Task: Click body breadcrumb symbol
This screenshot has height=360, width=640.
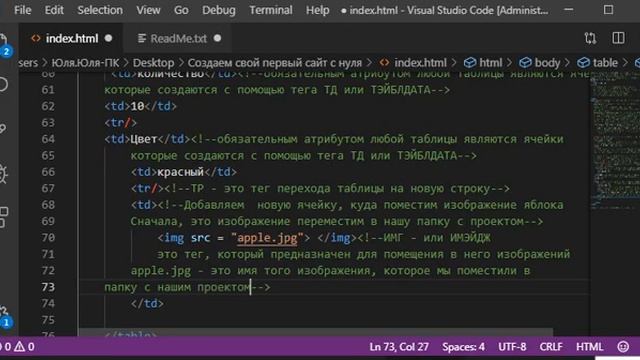Action: [540, 63]
